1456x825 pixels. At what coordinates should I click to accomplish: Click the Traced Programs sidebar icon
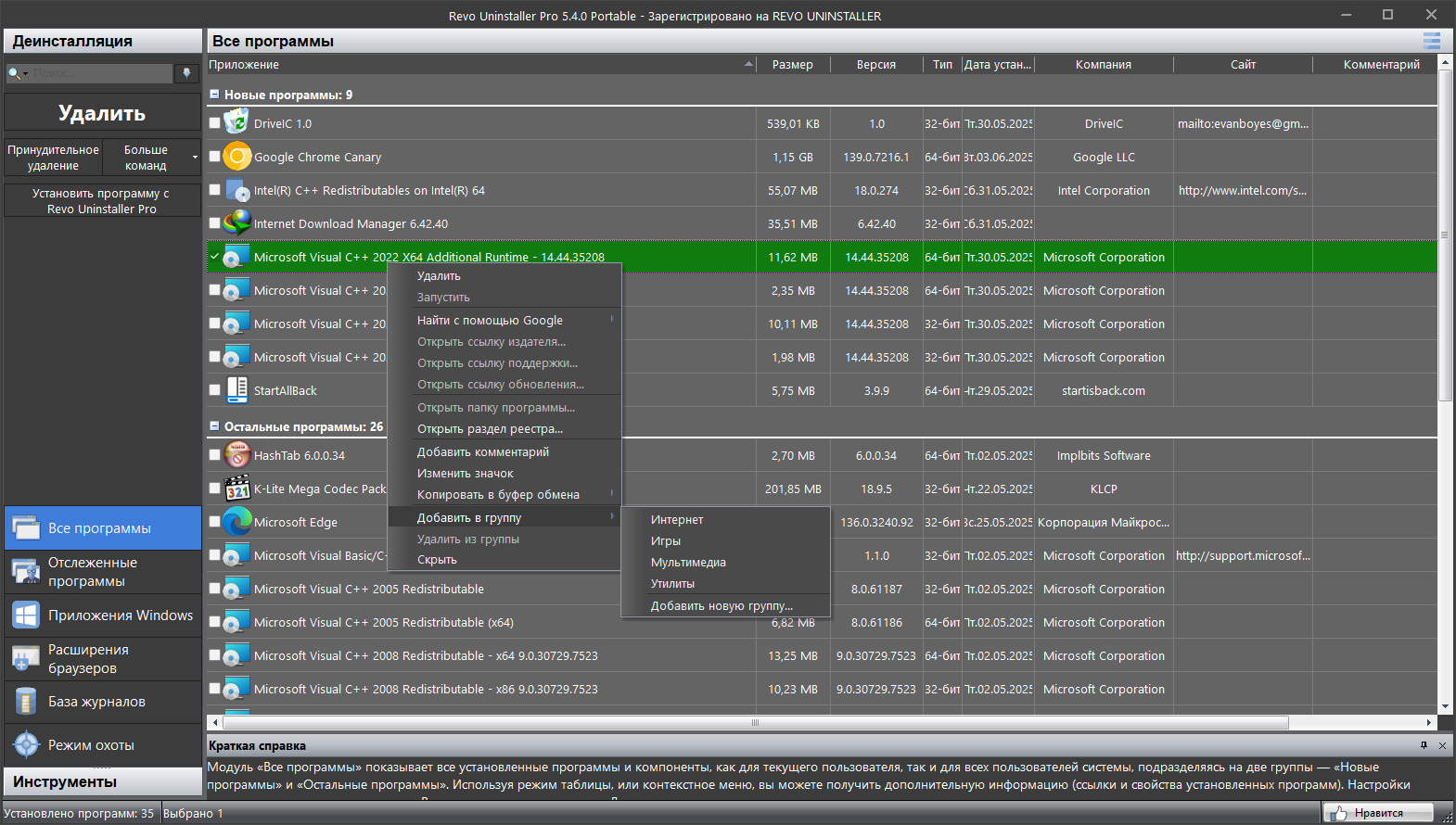click(x=25, y=572)
